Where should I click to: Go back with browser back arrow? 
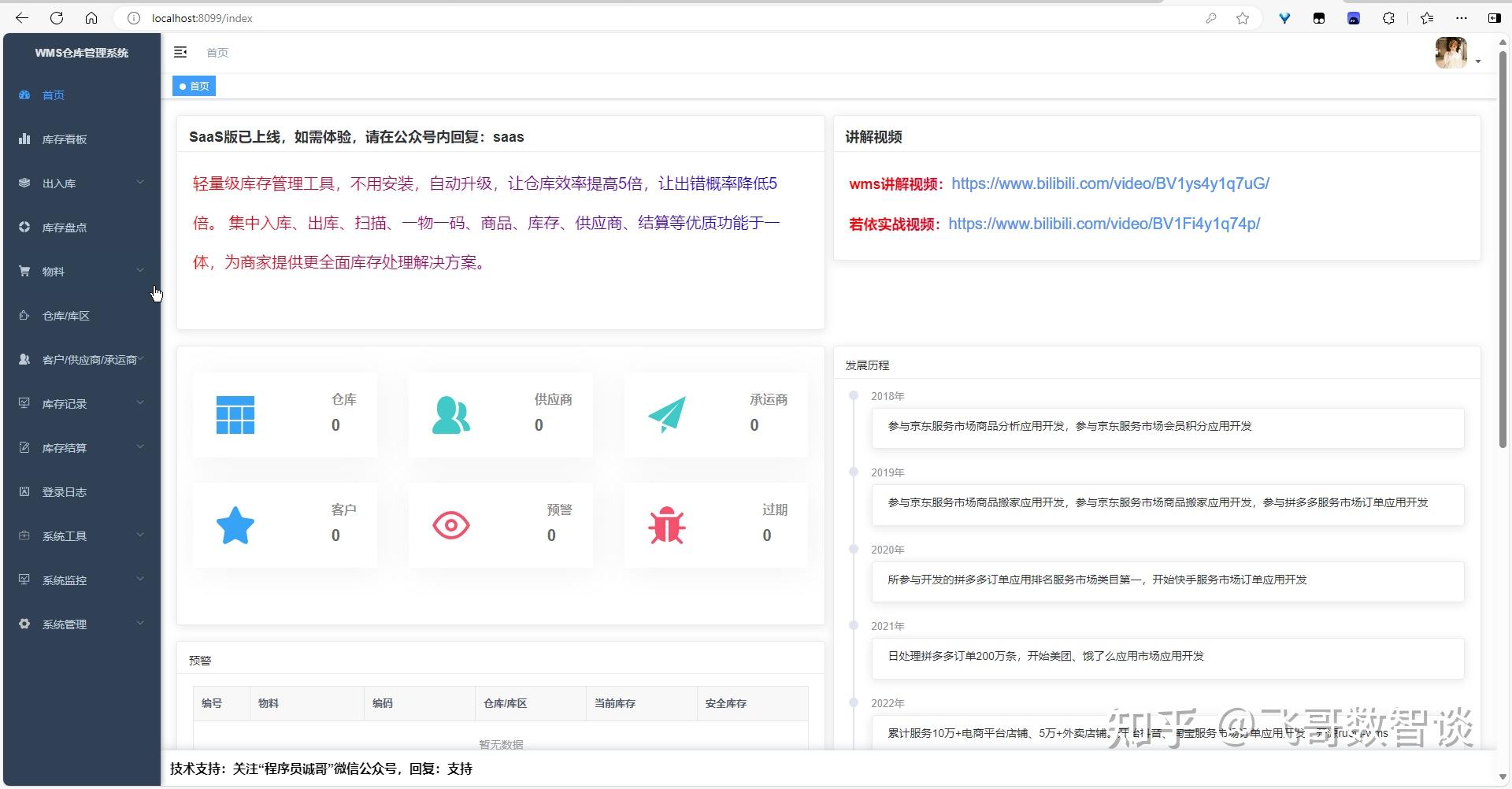click(x=22, y=18)
